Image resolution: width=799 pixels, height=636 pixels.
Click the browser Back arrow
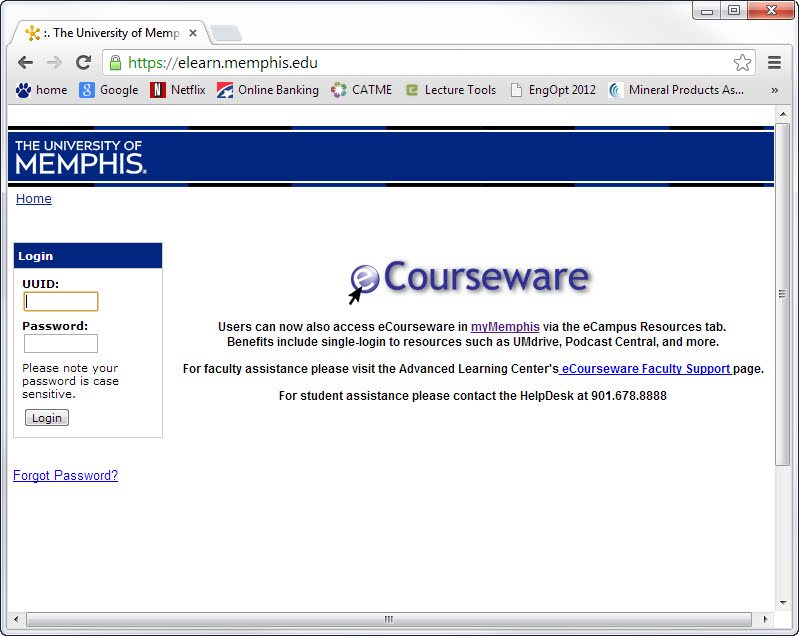click(25, 63)
